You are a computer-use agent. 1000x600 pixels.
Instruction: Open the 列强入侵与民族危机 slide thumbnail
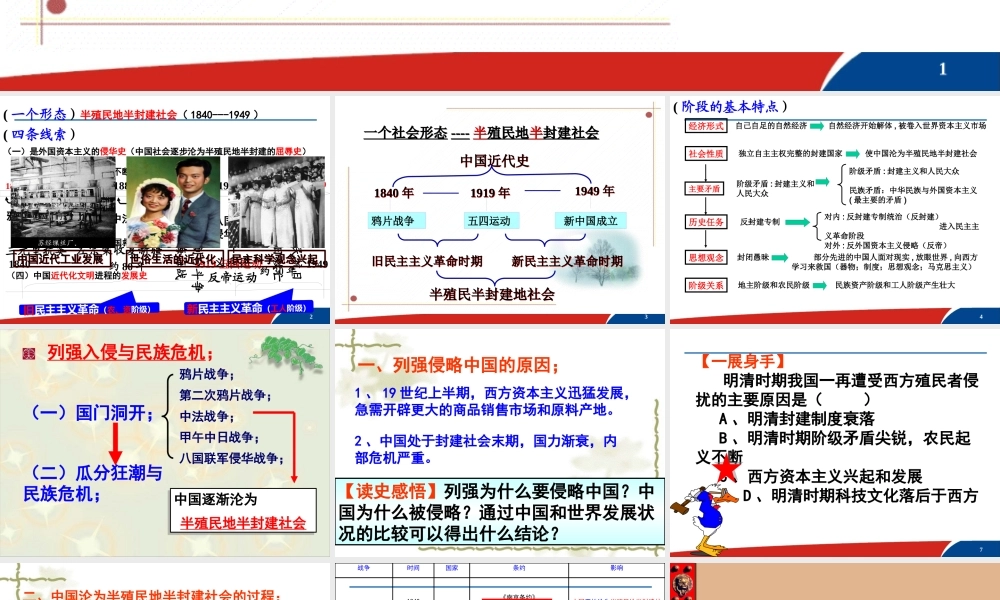point(165,443)
